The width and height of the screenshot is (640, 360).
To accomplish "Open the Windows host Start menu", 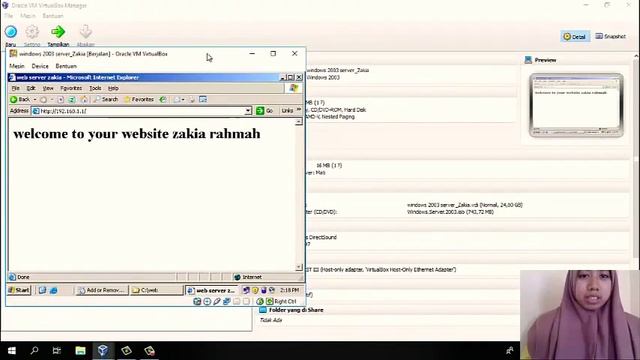I will [12, 351].
